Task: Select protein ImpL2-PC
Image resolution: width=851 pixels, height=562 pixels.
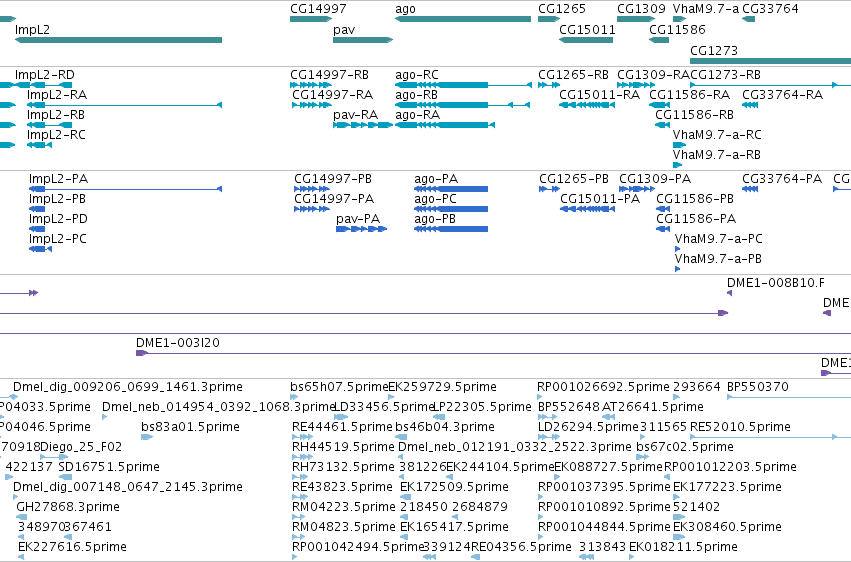Action: click(x=58, y=239)
